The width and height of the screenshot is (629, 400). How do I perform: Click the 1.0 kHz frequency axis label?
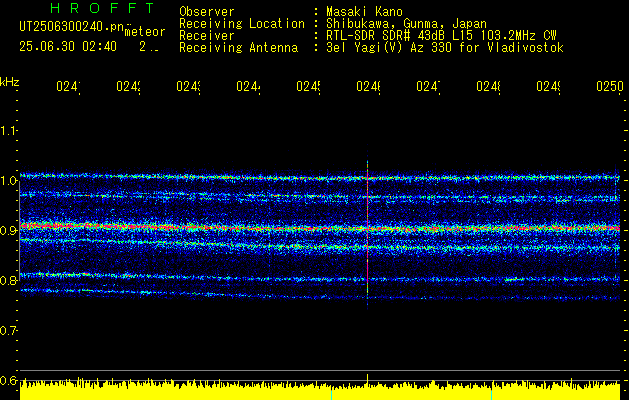pyautogui.click(x=8, y=181)
